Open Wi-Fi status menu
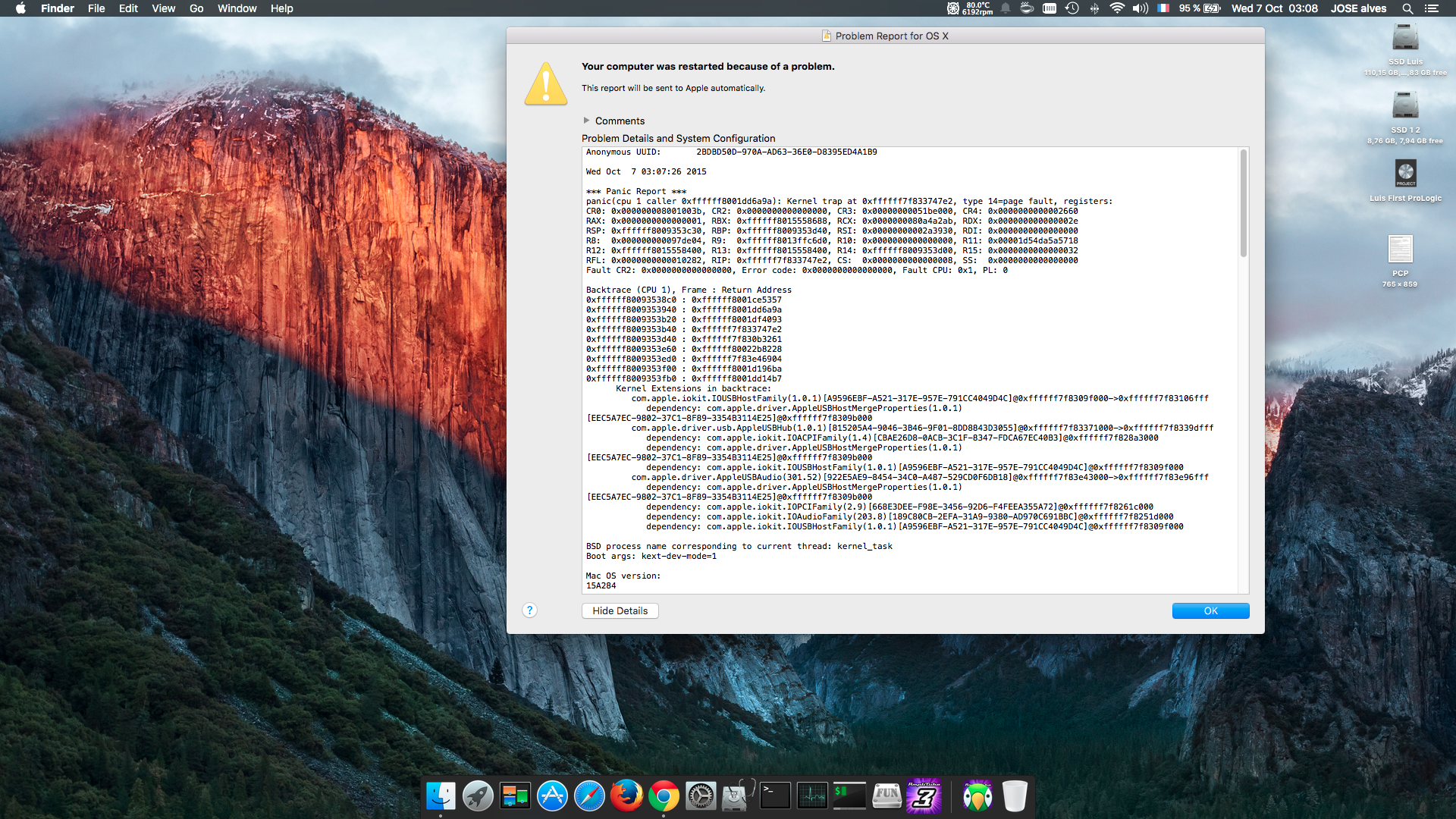This screenshot has height=819, width=1456. (1116, 8)
